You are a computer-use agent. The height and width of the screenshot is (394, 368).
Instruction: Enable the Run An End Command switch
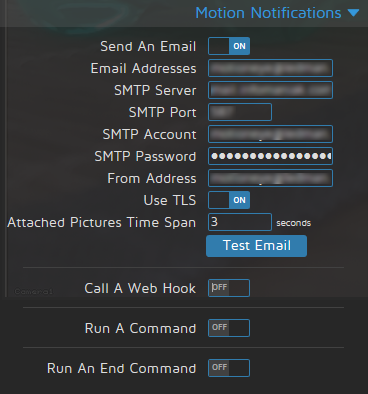(x=229, y=368)
